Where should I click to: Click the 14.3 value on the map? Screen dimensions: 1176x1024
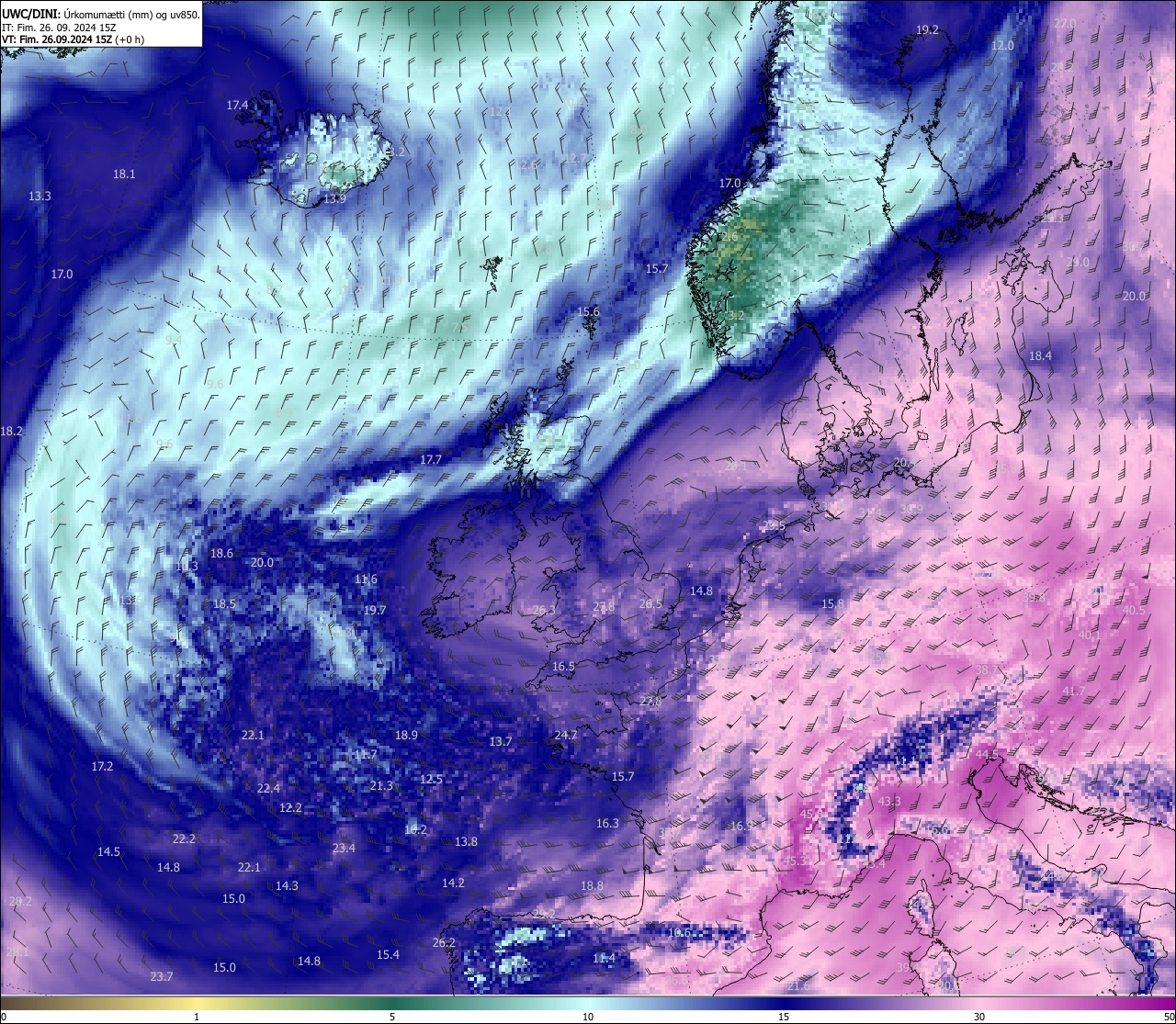[x=287, y=886]
